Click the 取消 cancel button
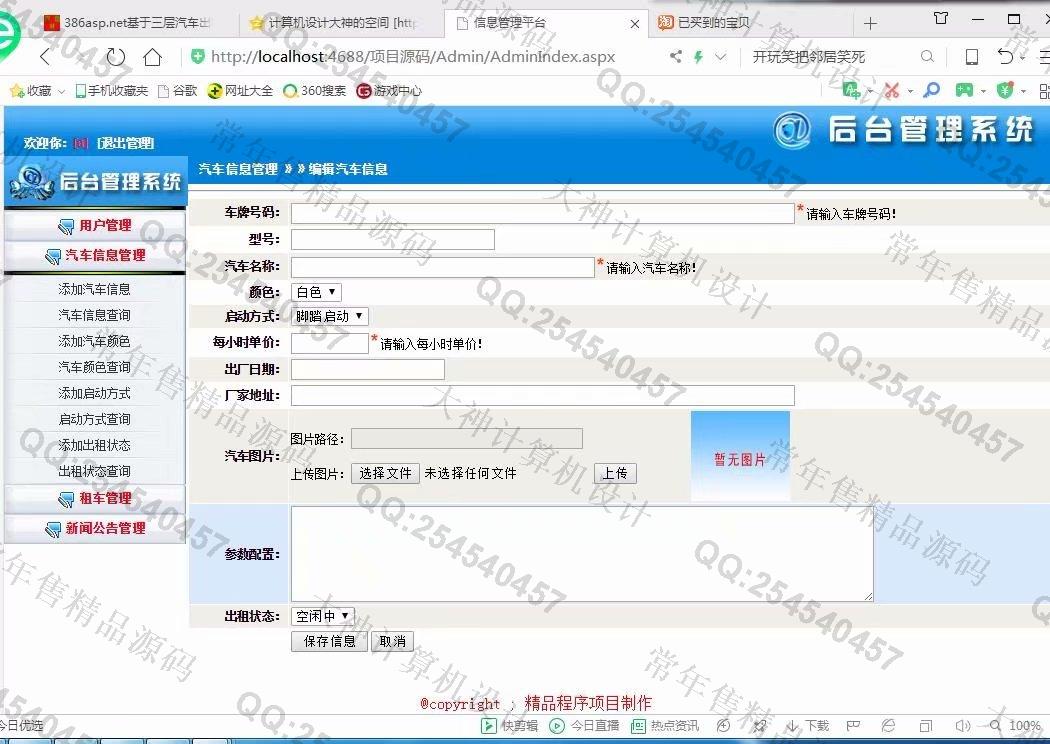Screen dimensions: 1050x744 392,642
